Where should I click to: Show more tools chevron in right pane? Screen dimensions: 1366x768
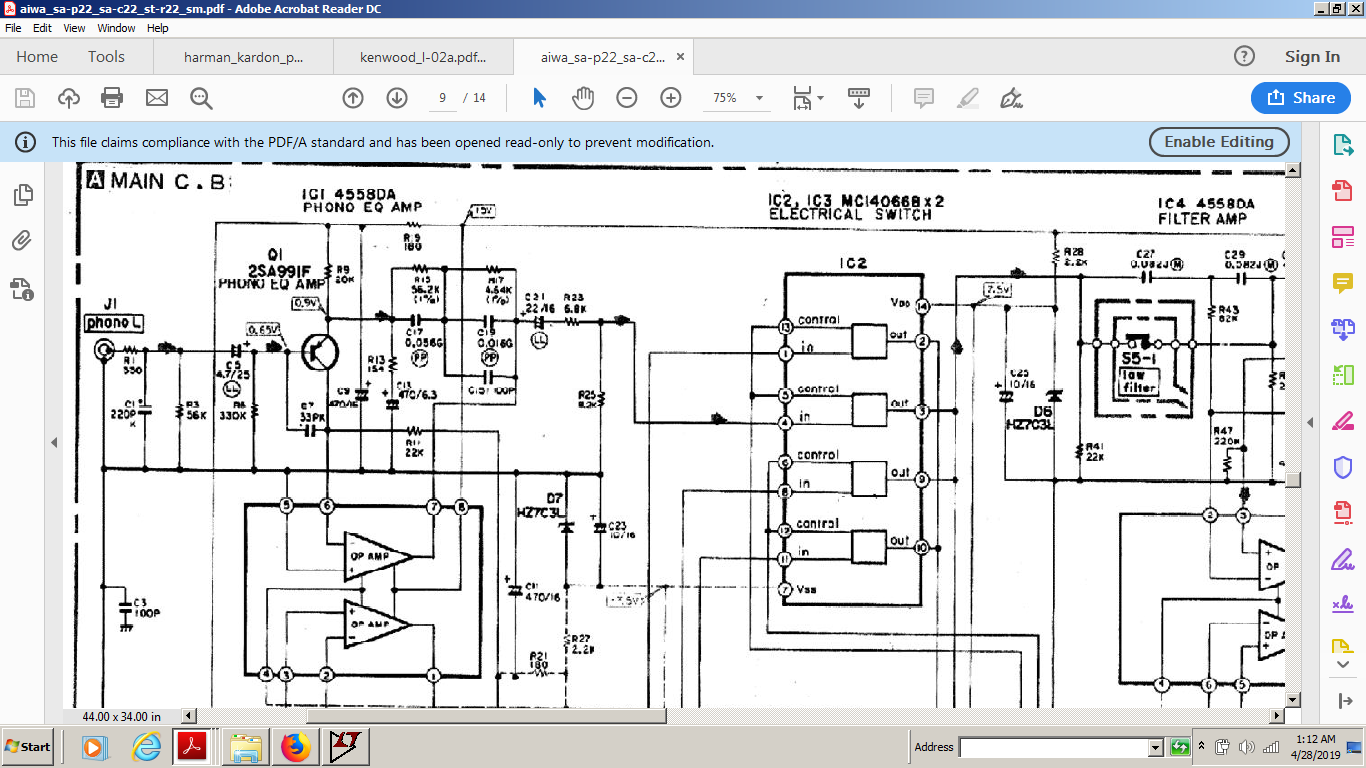1342,664
